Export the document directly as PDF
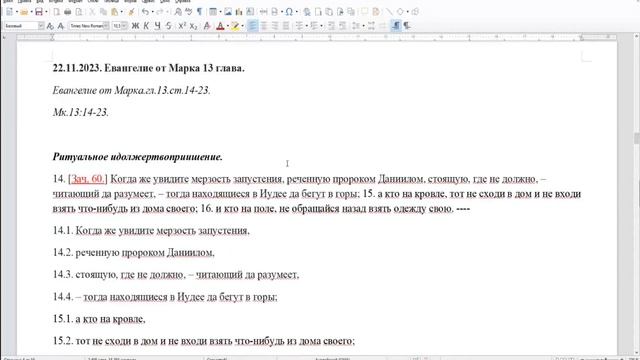Screen dimensions: 640x360 (x=57, y=12)
